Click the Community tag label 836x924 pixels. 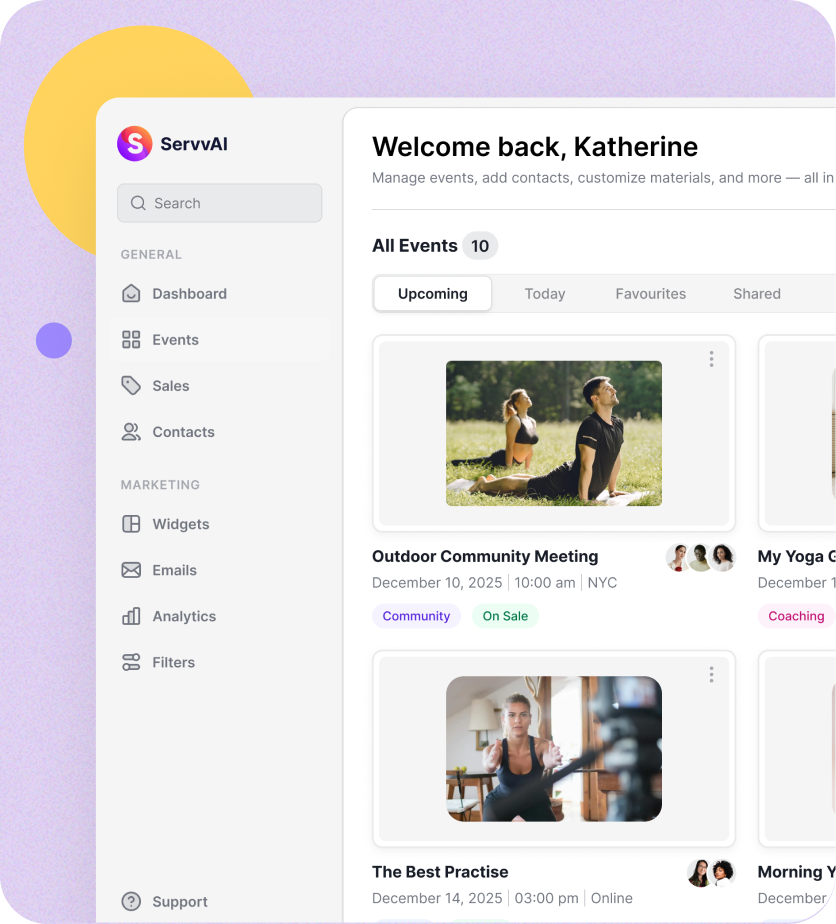pos(416,616)
